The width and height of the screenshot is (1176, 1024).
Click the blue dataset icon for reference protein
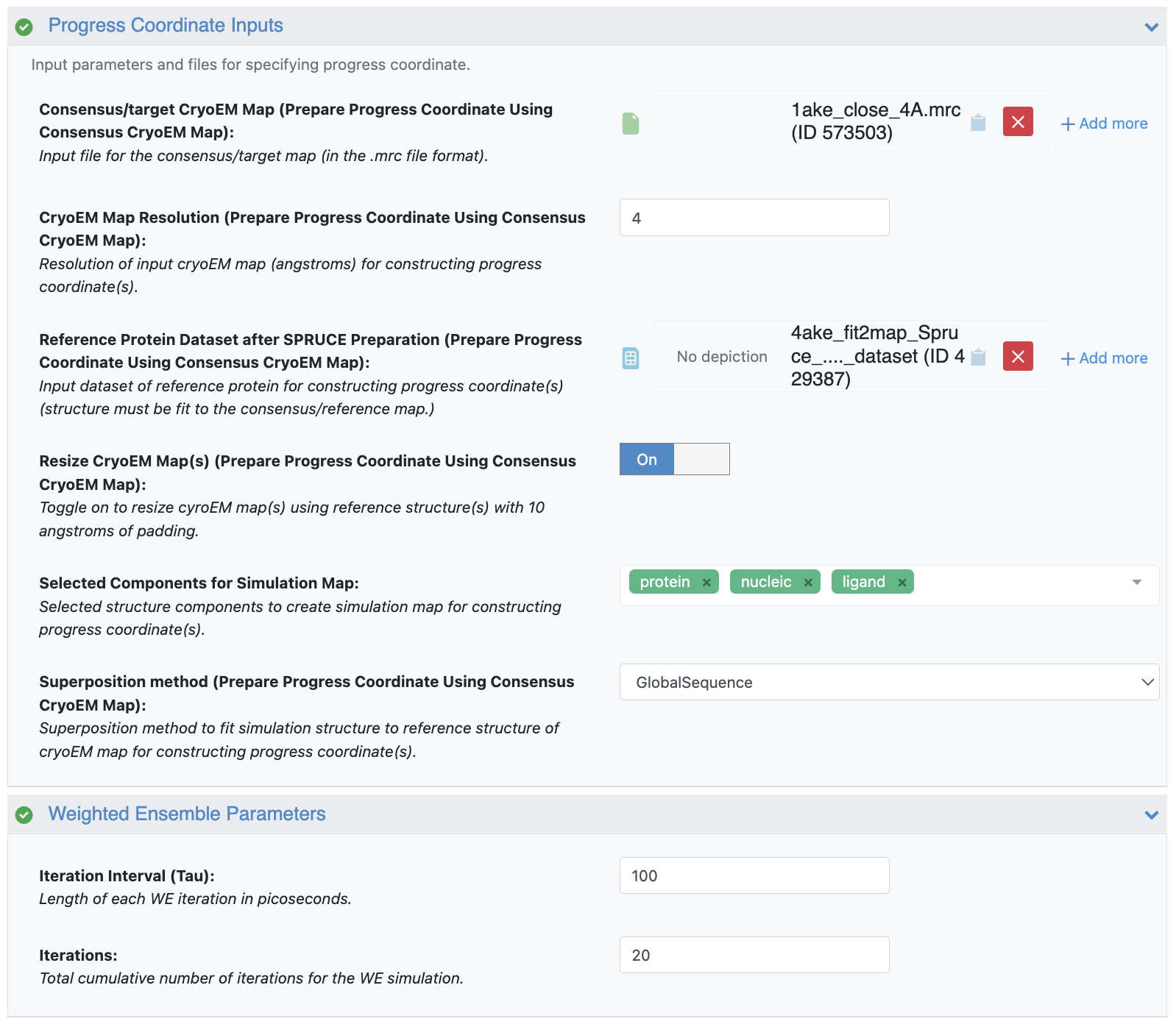pos(631,358)
